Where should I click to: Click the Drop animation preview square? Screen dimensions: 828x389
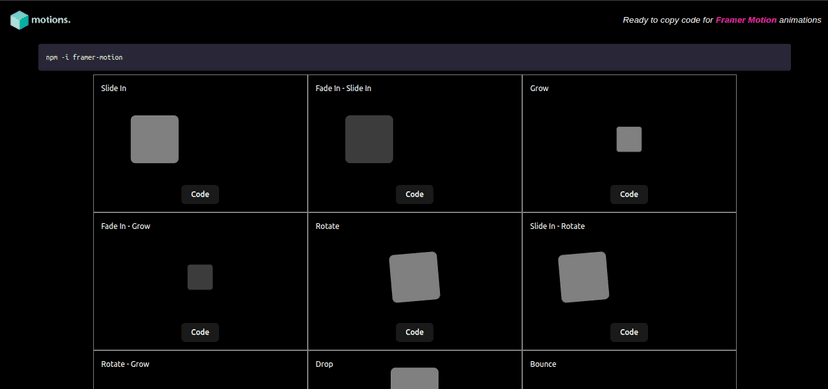pyautogui.click(x=415, y=378)
